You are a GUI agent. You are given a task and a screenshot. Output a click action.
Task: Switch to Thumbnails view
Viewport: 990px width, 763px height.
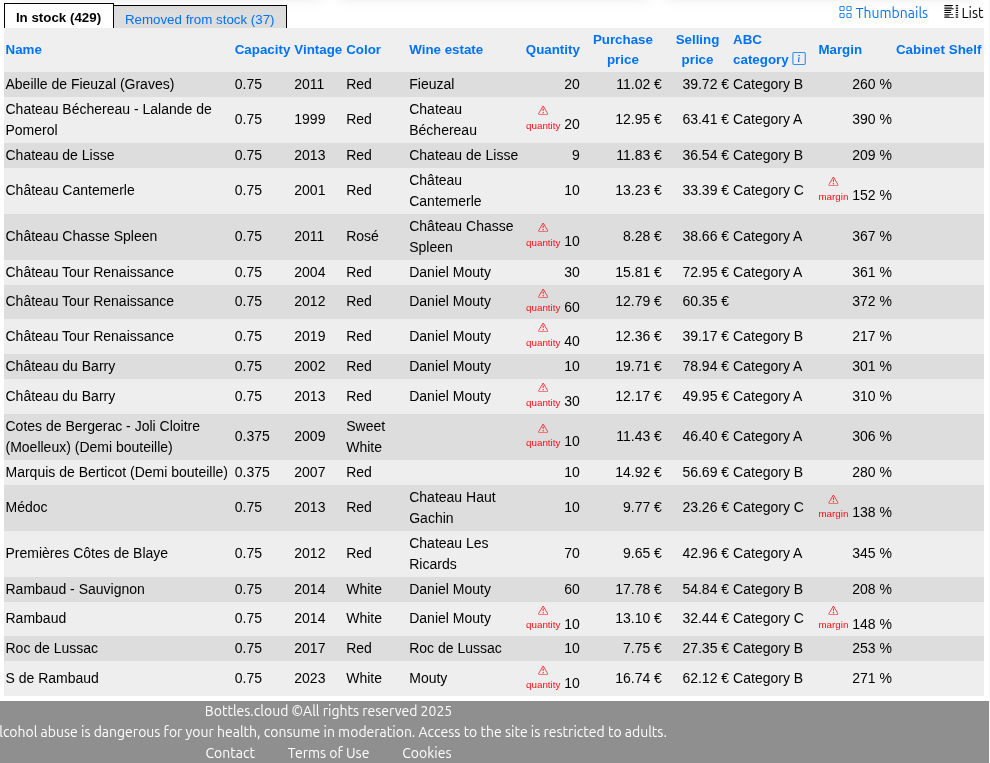883,13
